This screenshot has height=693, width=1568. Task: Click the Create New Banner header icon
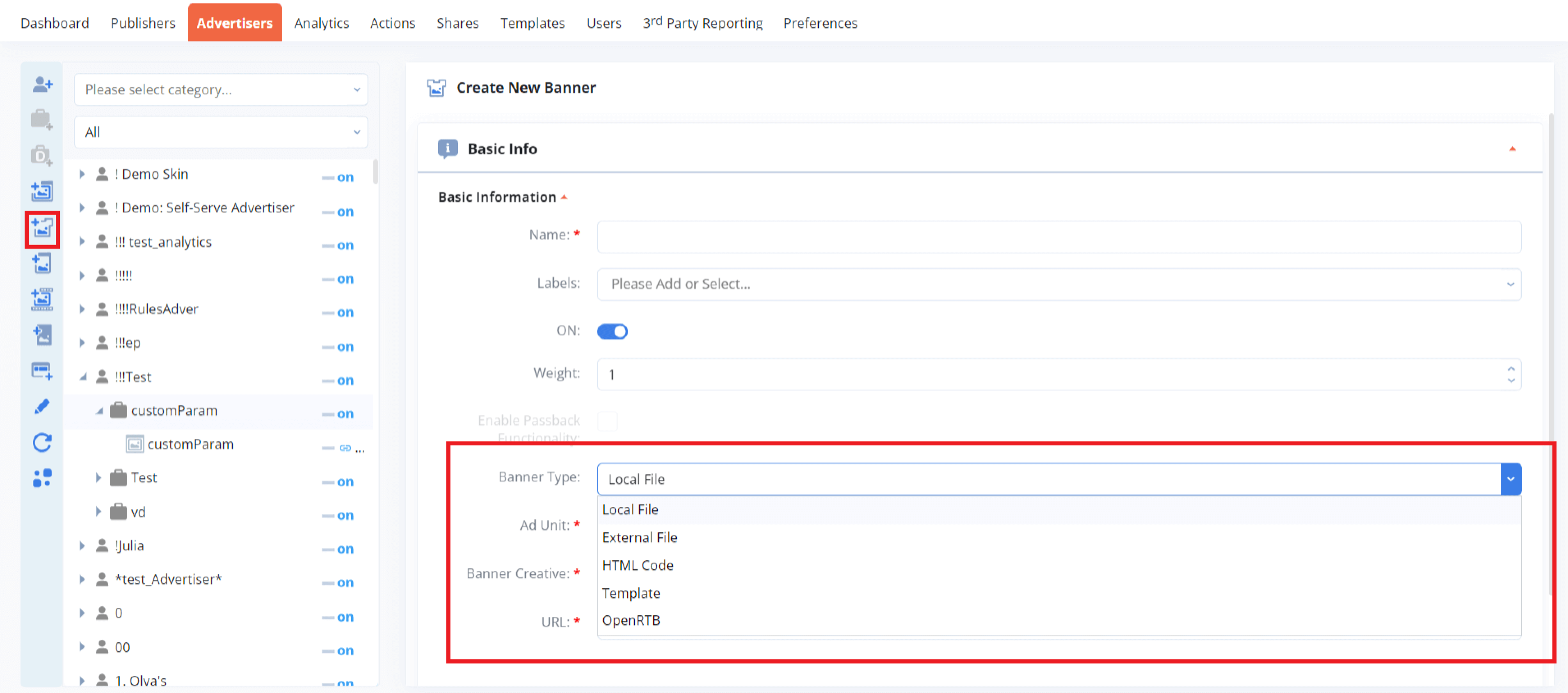point(437,88)
